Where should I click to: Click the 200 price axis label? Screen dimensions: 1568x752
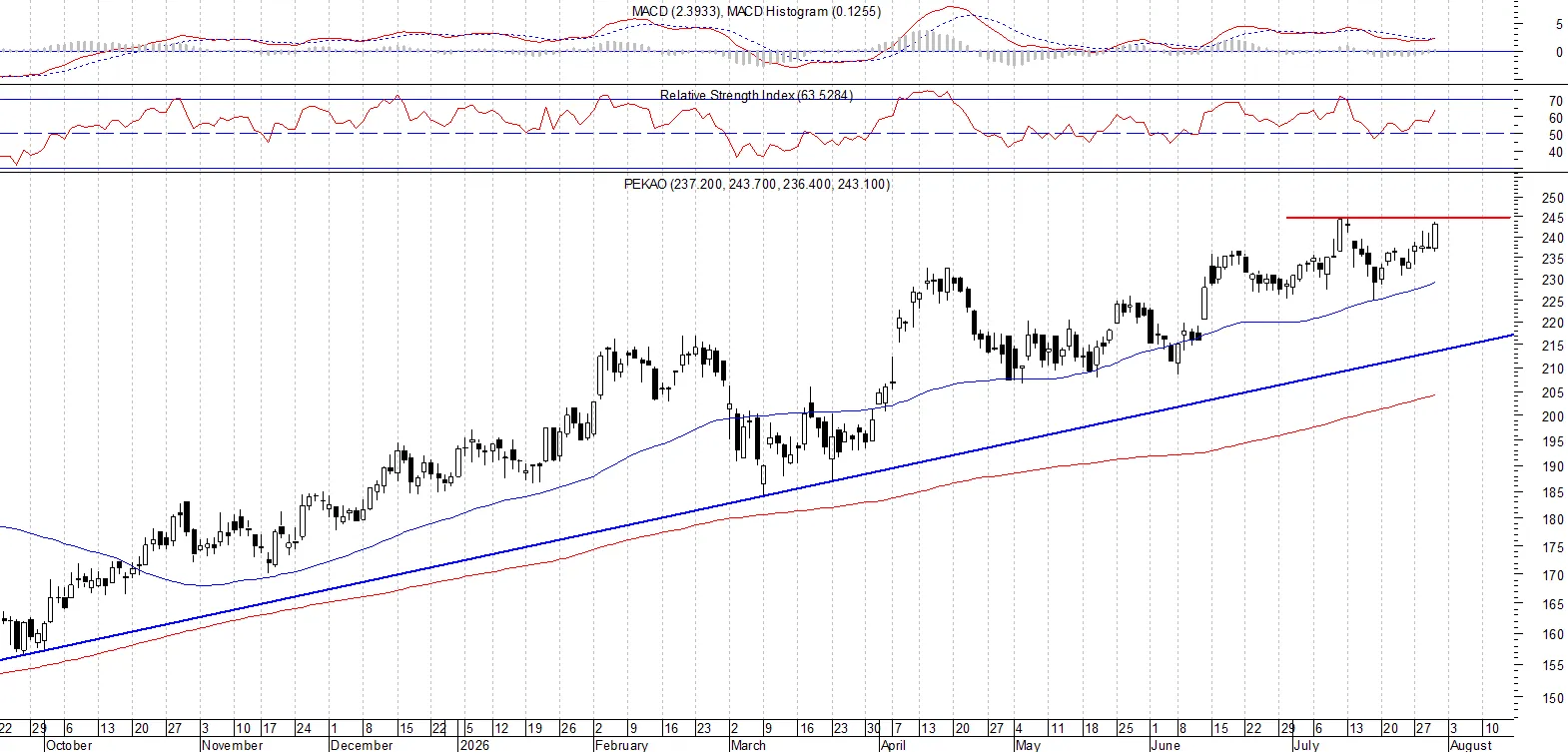1552,416
